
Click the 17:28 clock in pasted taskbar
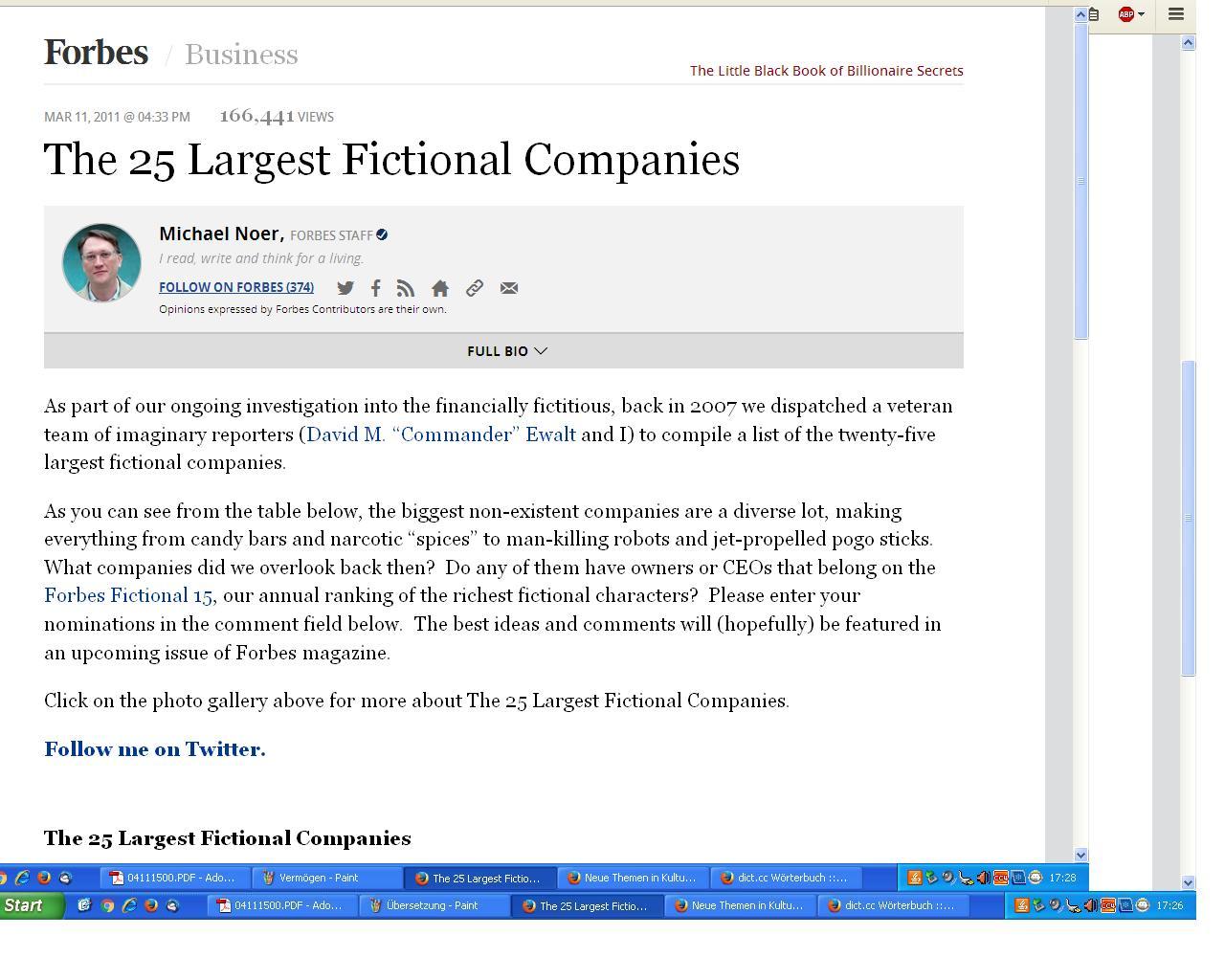(x=1062, y=878)
